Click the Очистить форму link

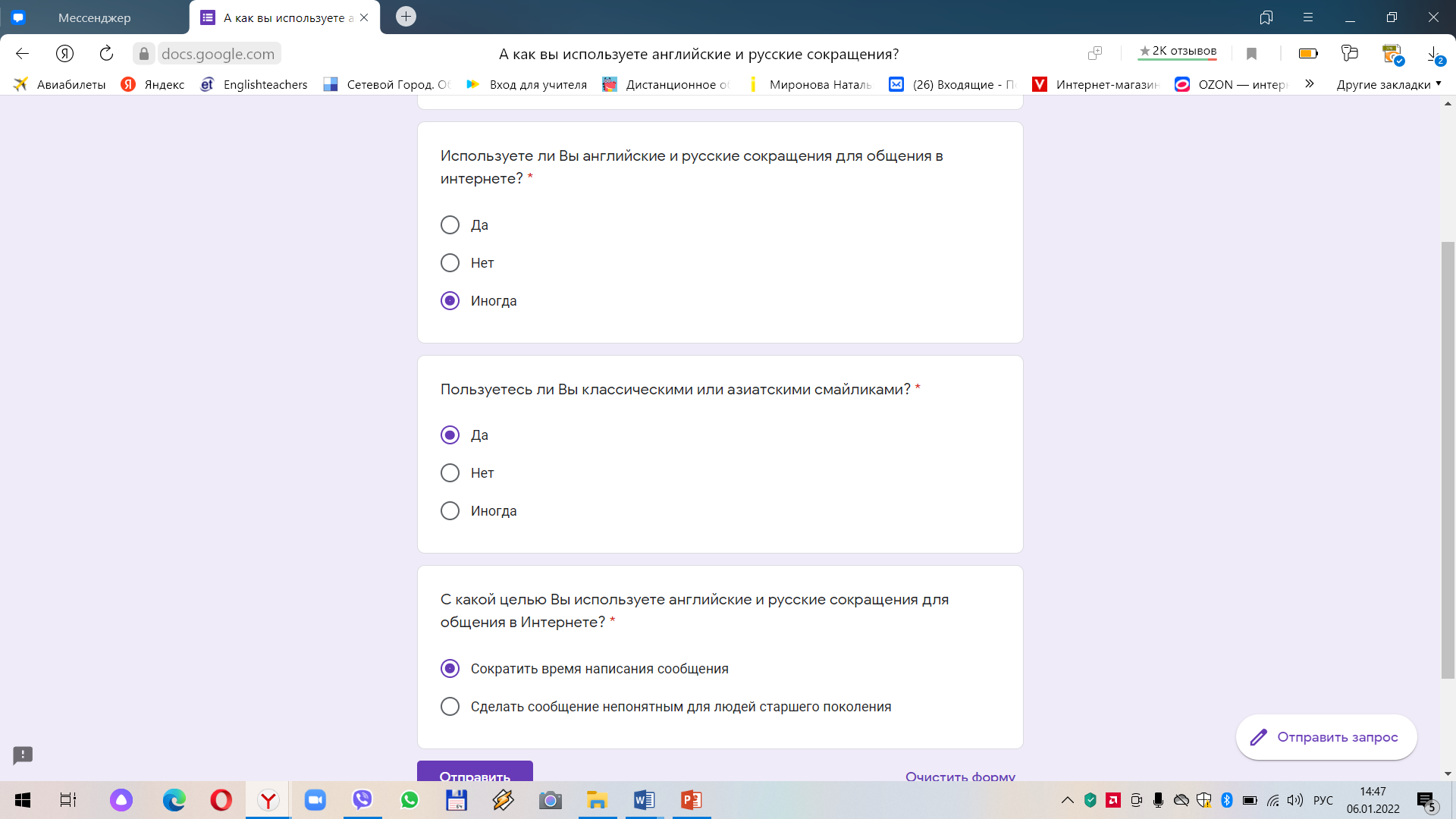[x=960, y=774]
